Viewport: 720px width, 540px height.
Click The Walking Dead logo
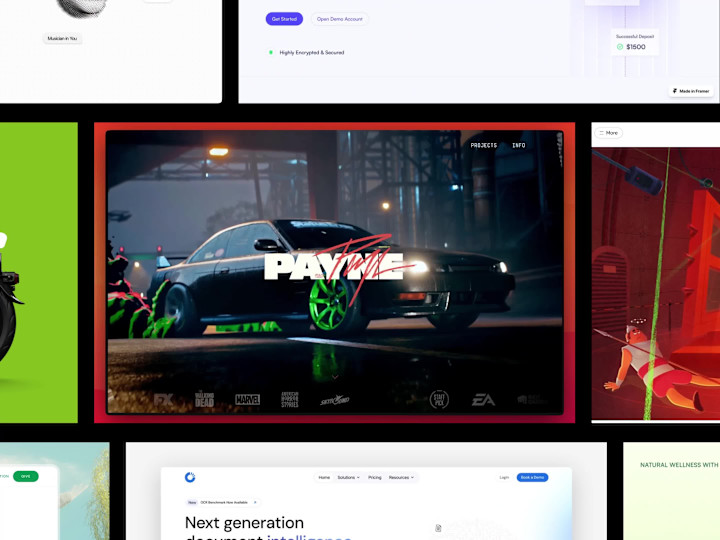pyautogui.click(x=204, y=399)
